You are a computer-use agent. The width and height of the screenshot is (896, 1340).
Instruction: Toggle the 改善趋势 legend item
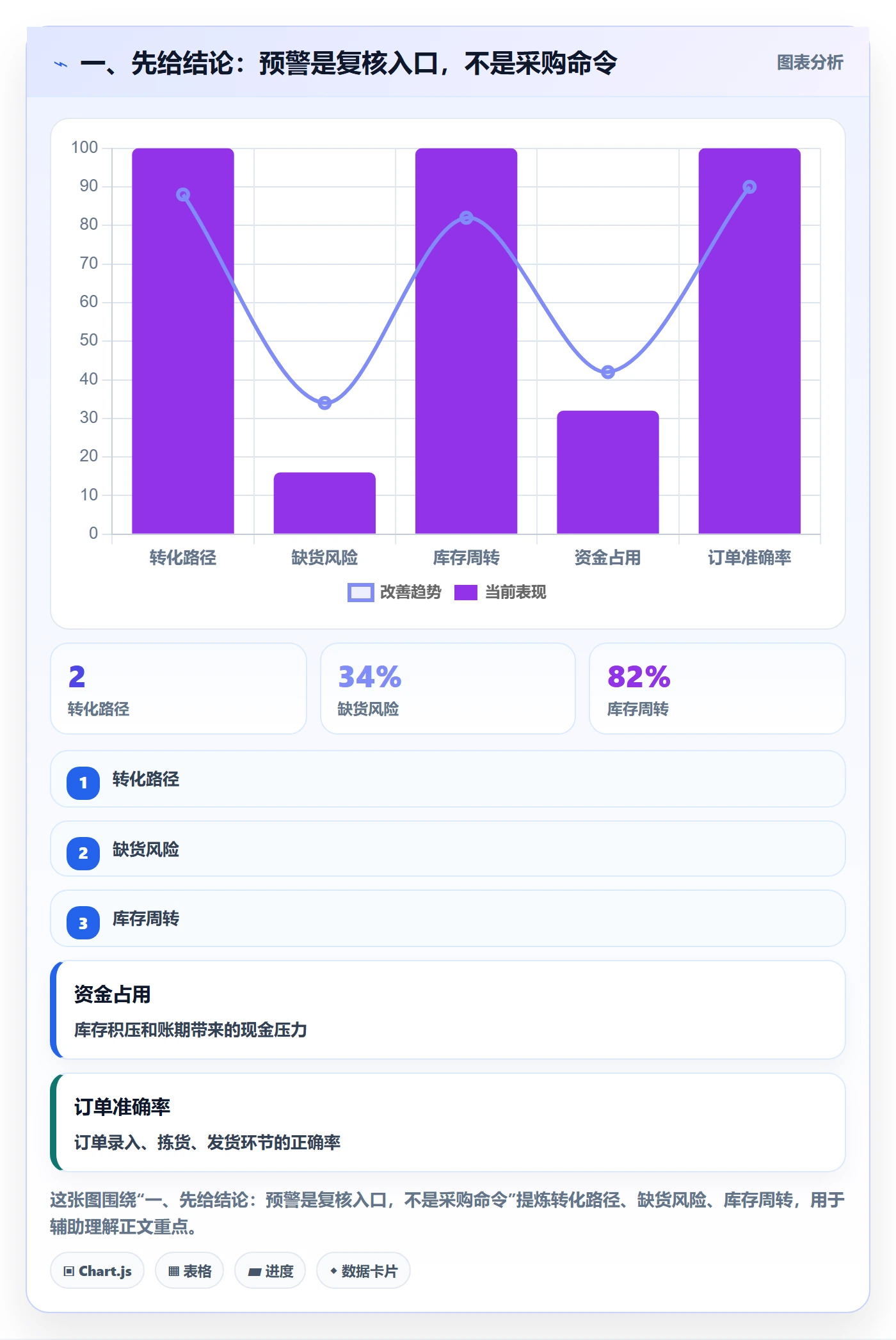point(394,593)
